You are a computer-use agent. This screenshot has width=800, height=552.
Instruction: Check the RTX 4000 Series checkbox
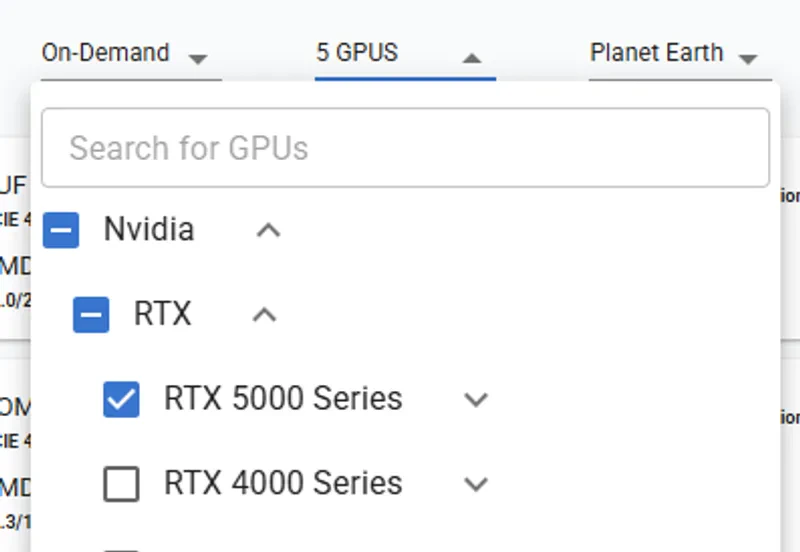[121, 484]
